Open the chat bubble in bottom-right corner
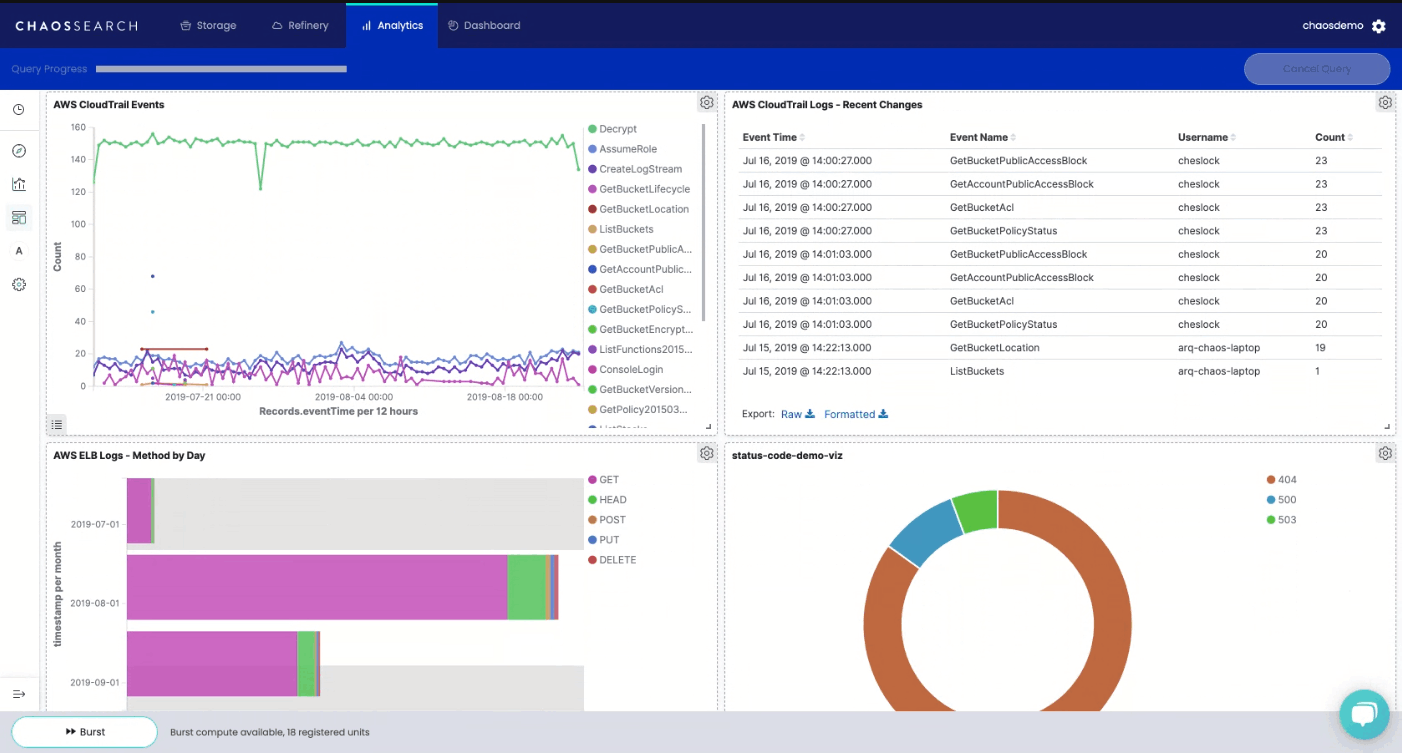The image size is (1402, 753). point(1363,714)
